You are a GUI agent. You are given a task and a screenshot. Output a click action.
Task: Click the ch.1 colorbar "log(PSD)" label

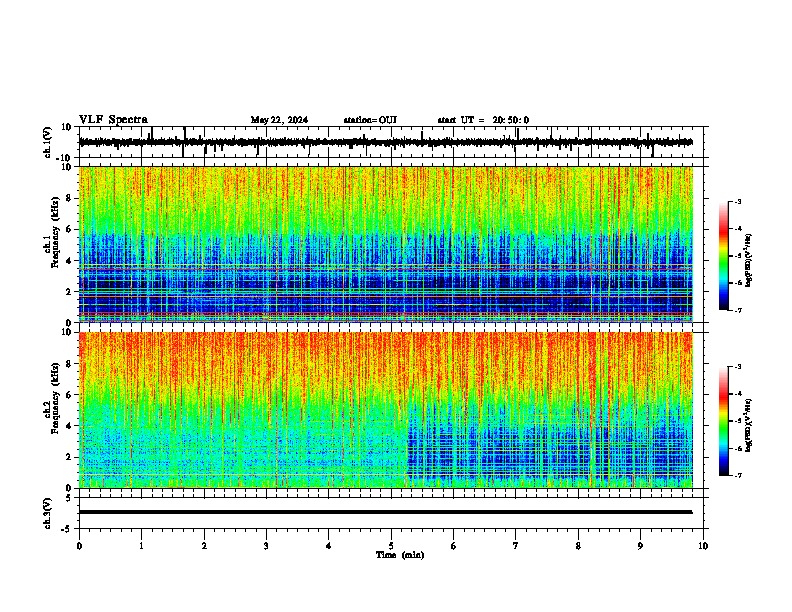(748, 260)
